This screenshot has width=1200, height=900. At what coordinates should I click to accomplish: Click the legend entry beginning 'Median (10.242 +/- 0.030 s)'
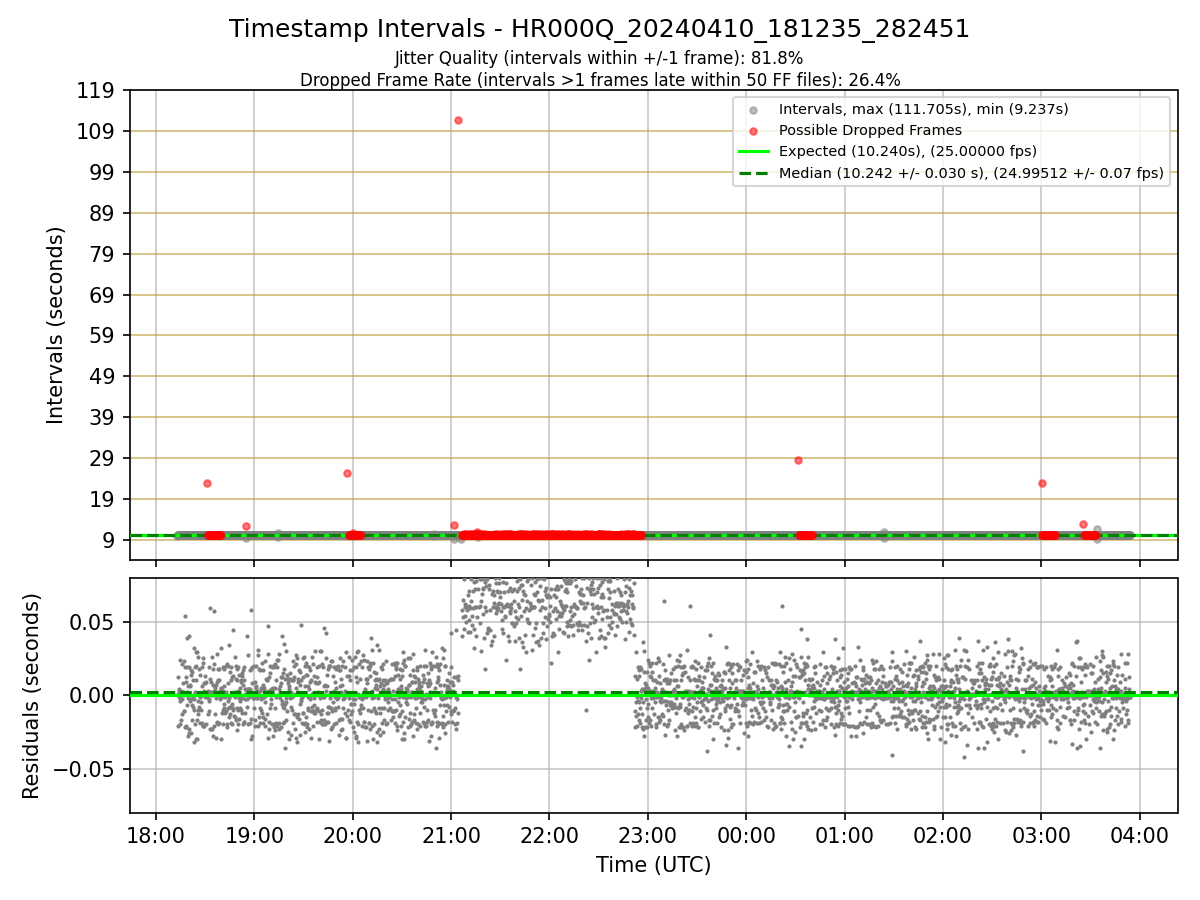tap(970, 173)
